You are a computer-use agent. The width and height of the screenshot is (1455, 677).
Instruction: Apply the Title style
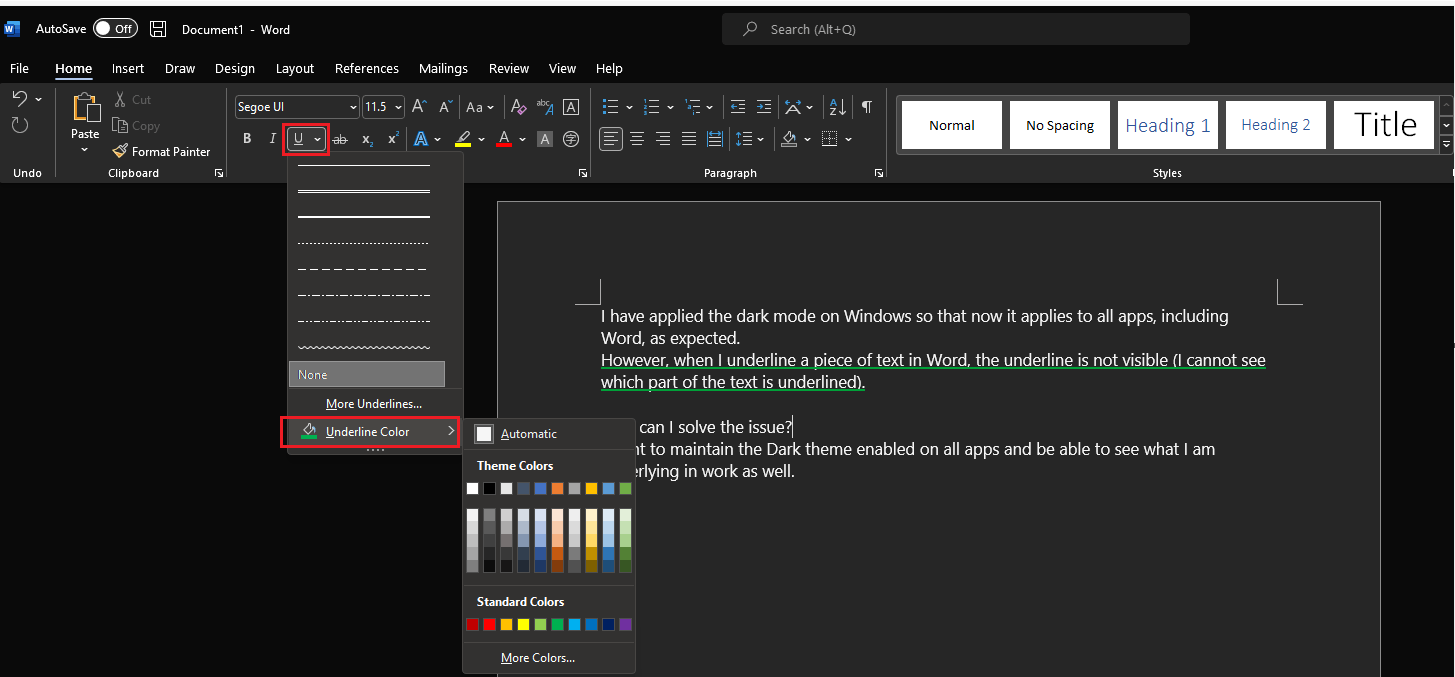[x=1385, y=125]
